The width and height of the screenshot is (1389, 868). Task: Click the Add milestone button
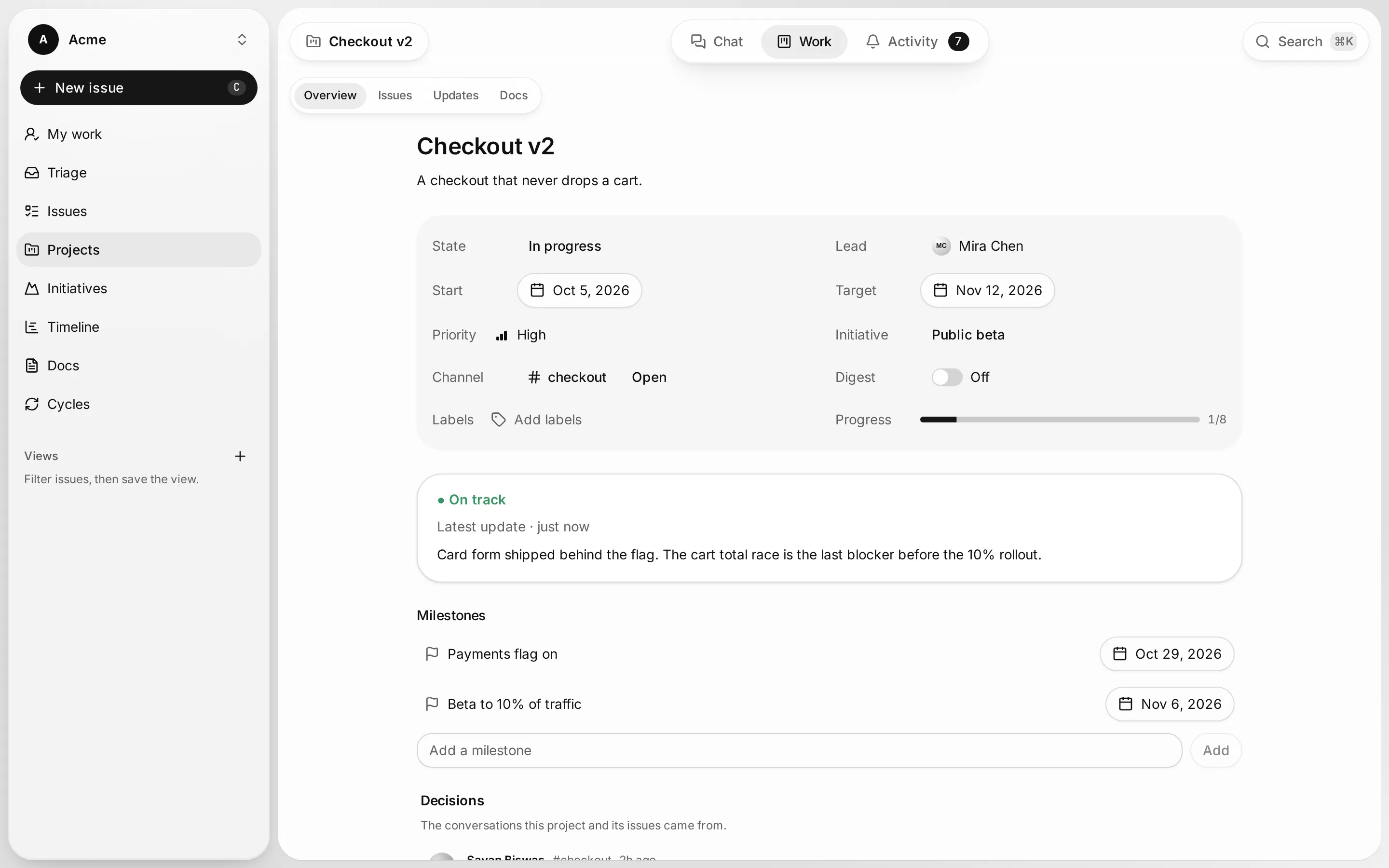point(1216,750)
